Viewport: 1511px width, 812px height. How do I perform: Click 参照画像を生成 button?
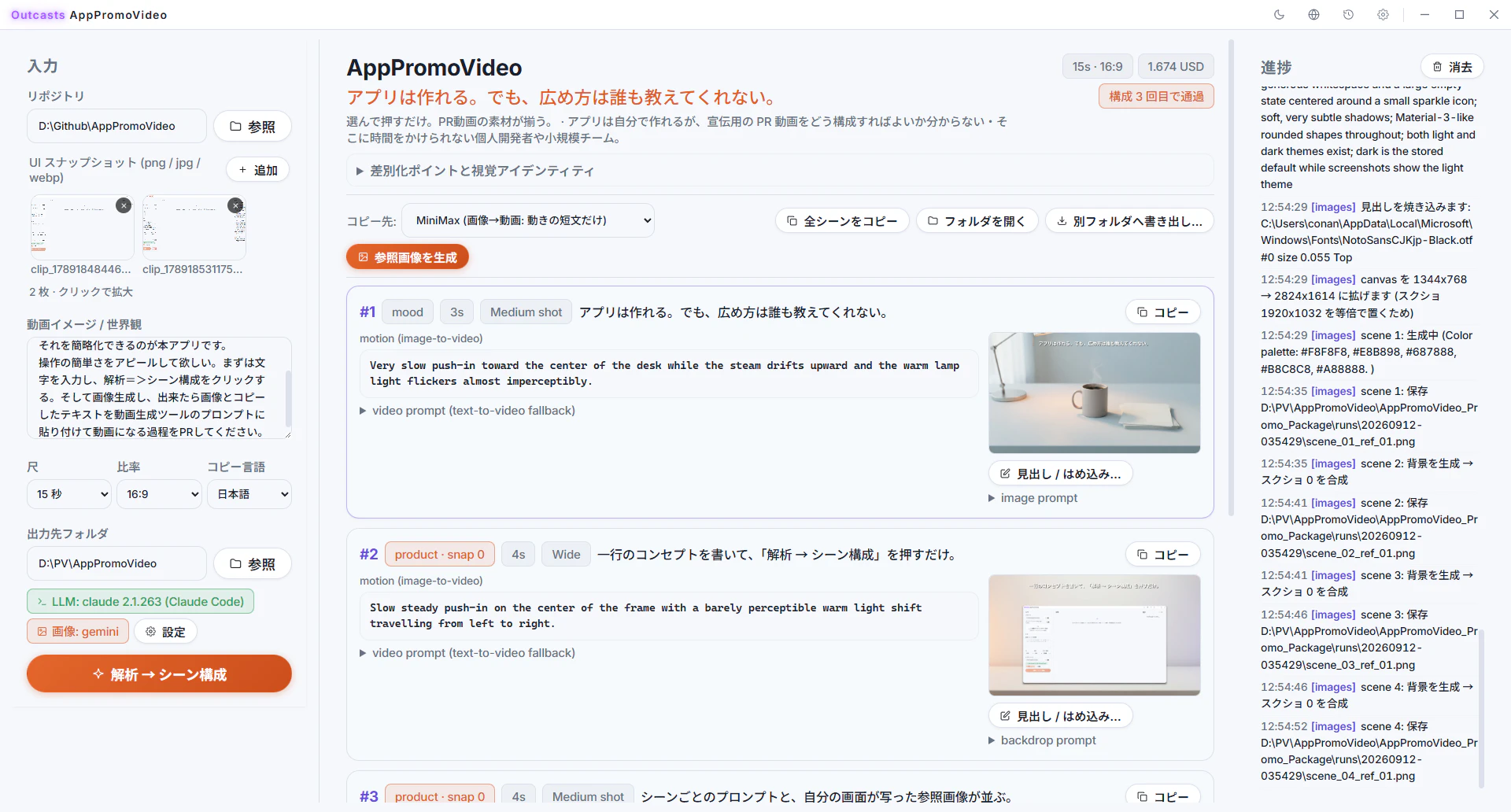pos(408,257)
